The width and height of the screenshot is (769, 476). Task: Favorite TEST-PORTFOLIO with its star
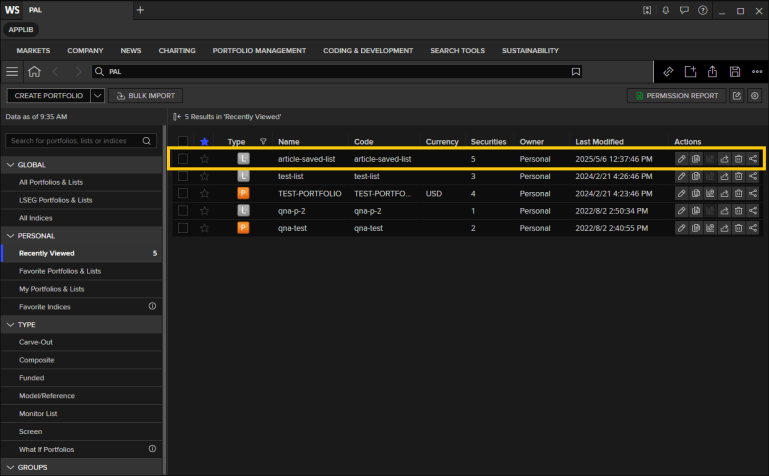(205, 194)
